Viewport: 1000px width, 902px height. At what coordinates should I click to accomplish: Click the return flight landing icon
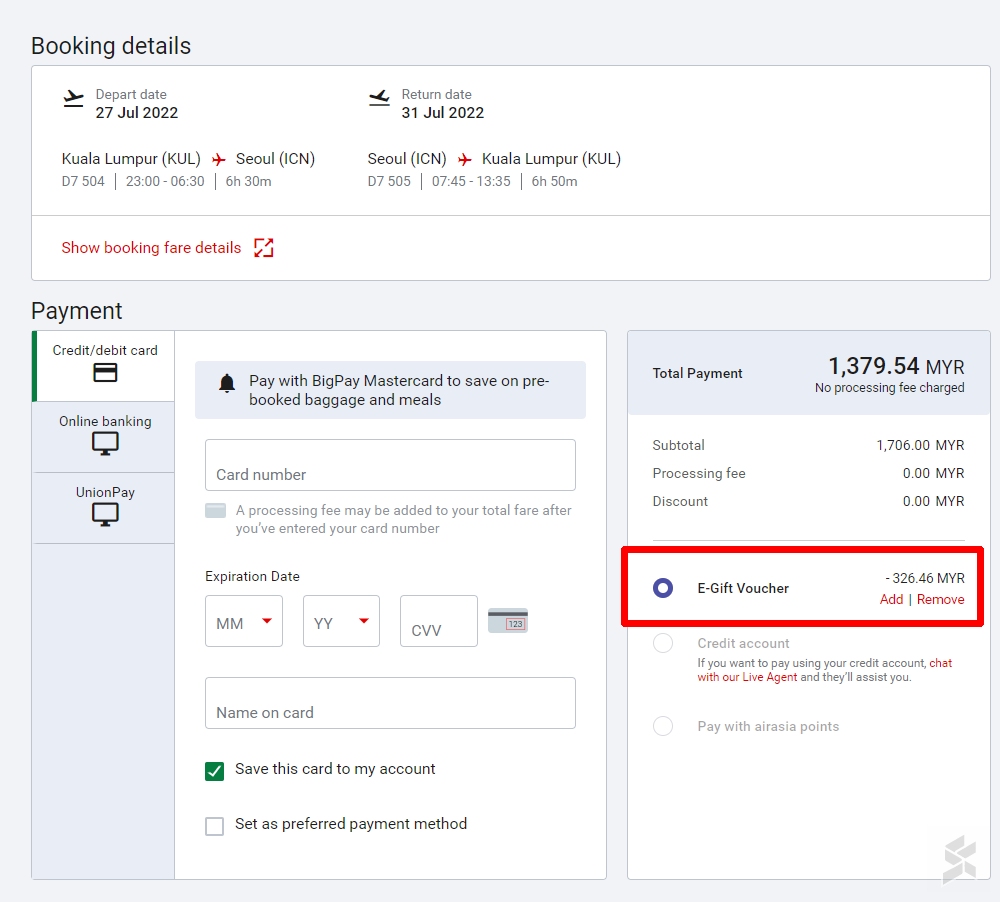tap(379, 98)
